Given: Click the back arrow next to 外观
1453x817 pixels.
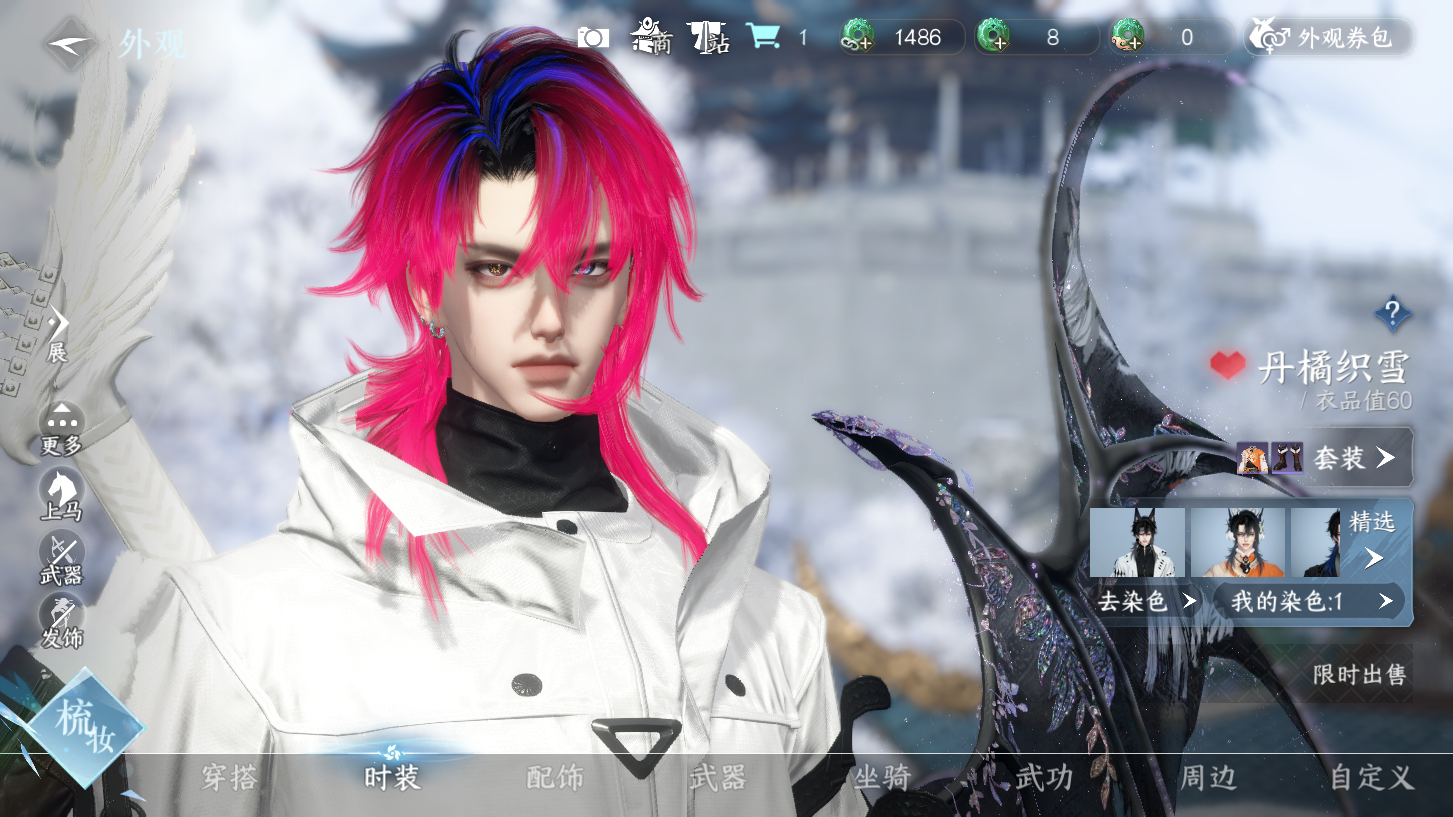Looking at the screenshot, I should [x=70, y=43].
